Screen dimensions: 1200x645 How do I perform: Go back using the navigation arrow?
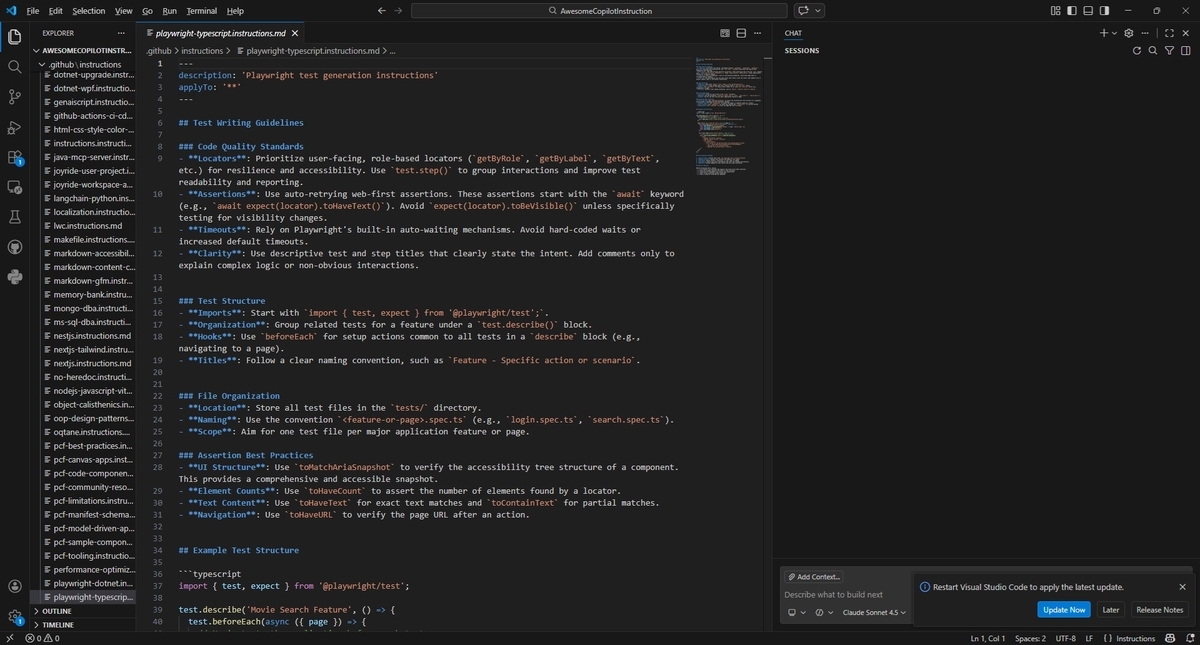tap(381, 10)
